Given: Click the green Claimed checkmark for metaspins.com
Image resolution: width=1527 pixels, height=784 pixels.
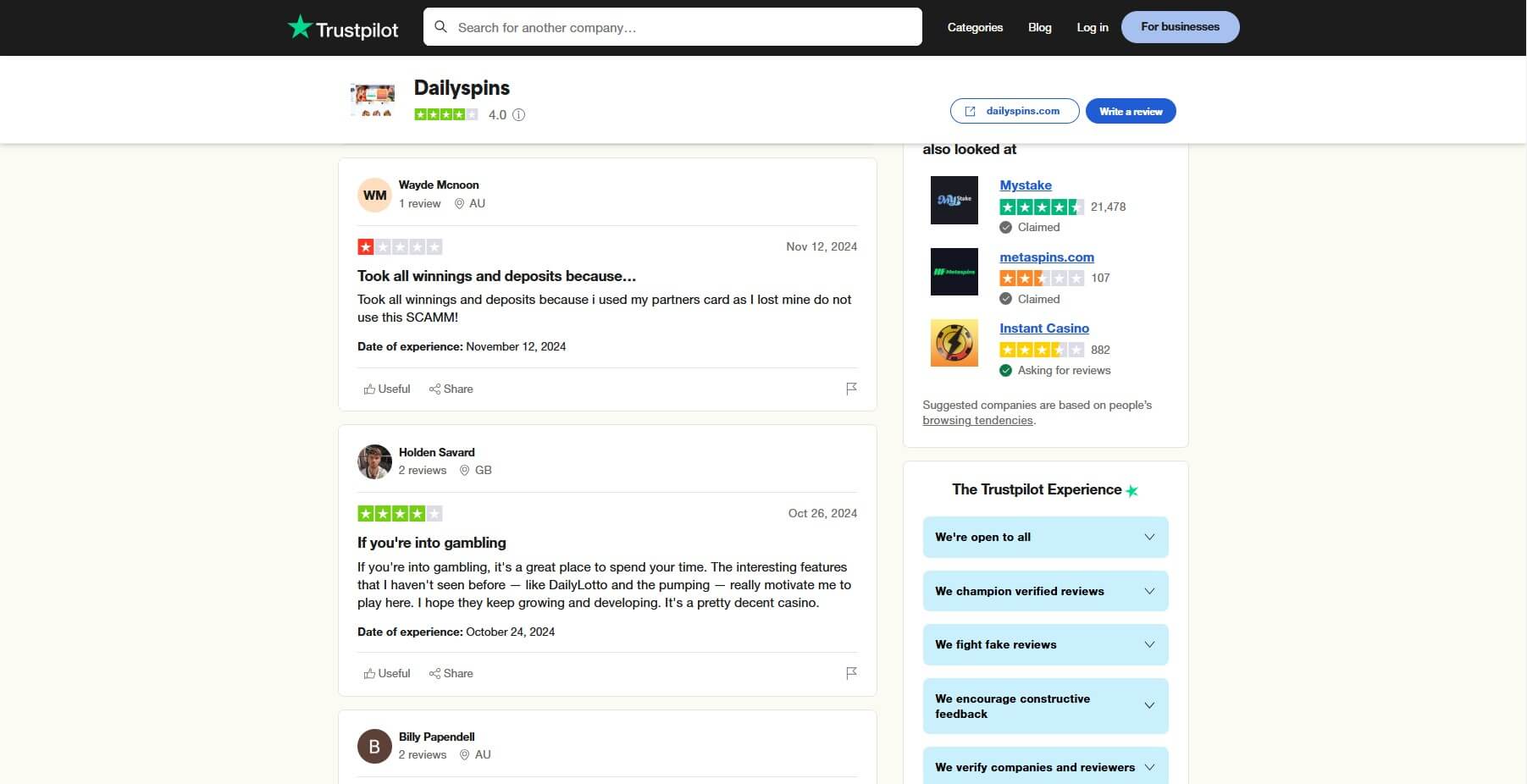Looking at the screenshot, I should 1006,299.
